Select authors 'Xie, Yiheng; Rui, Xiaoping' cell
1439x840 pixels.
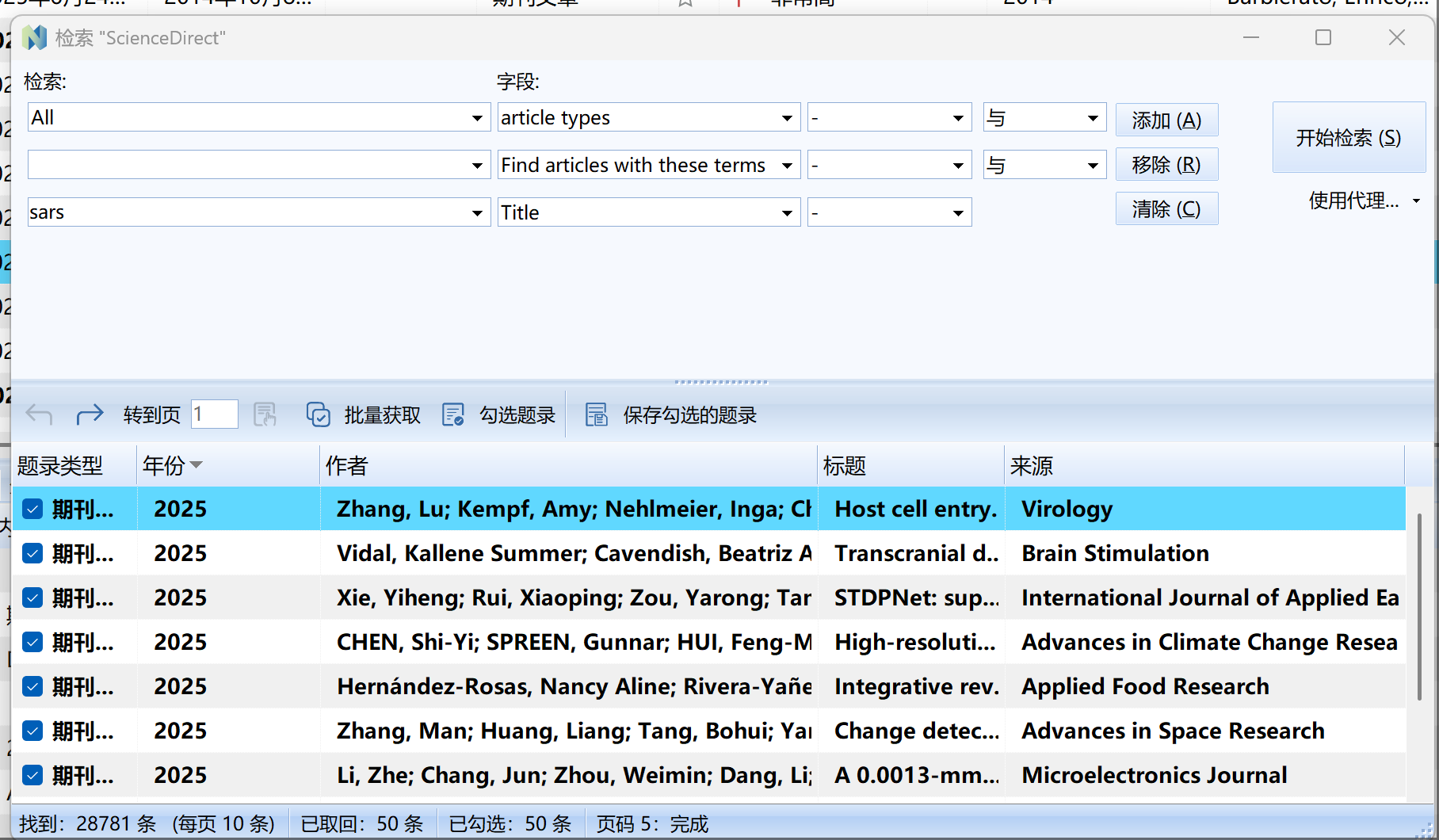[568, 598]
